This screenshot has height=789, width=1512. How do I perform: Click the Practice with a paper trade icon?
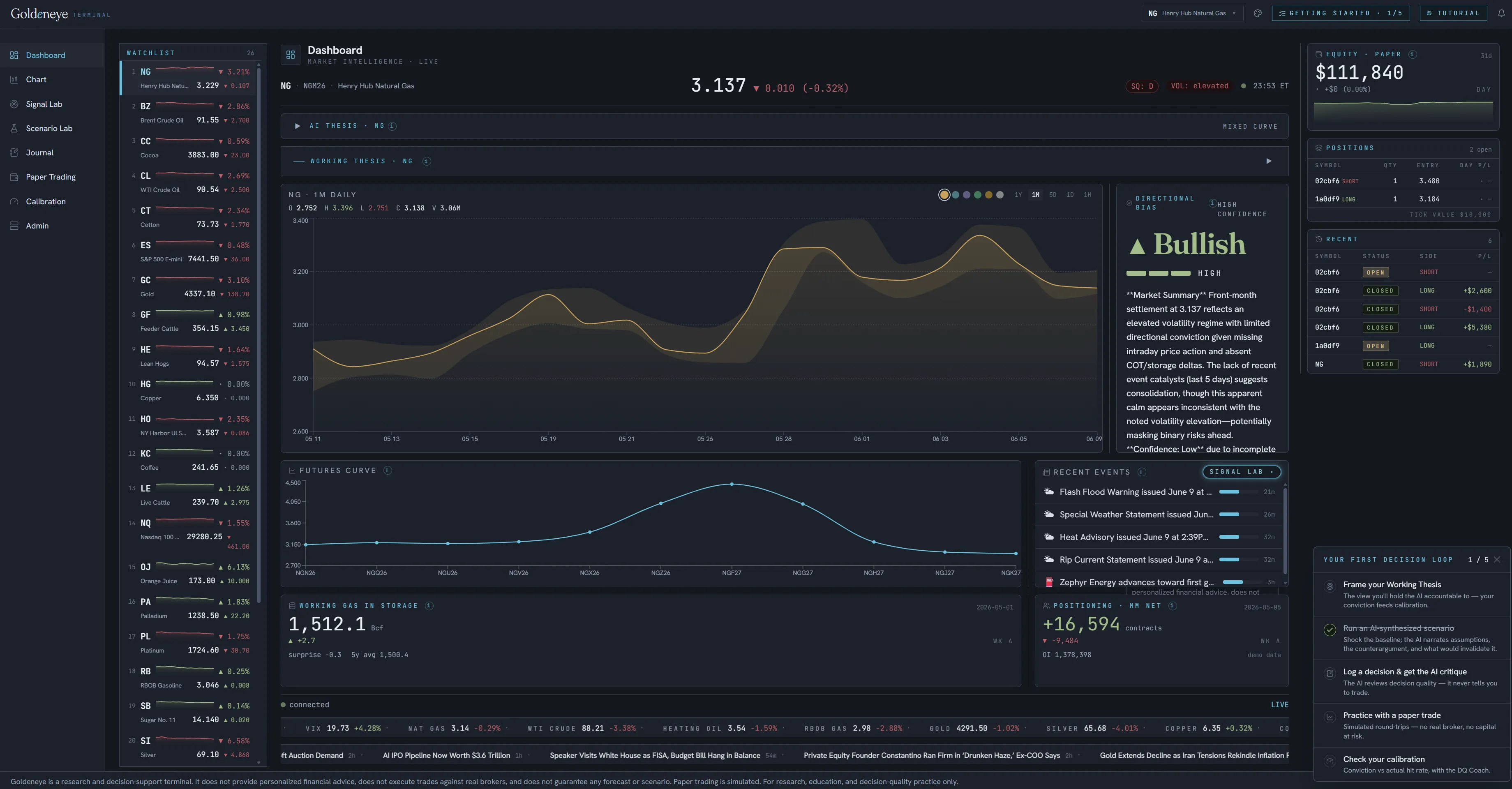1330,717
